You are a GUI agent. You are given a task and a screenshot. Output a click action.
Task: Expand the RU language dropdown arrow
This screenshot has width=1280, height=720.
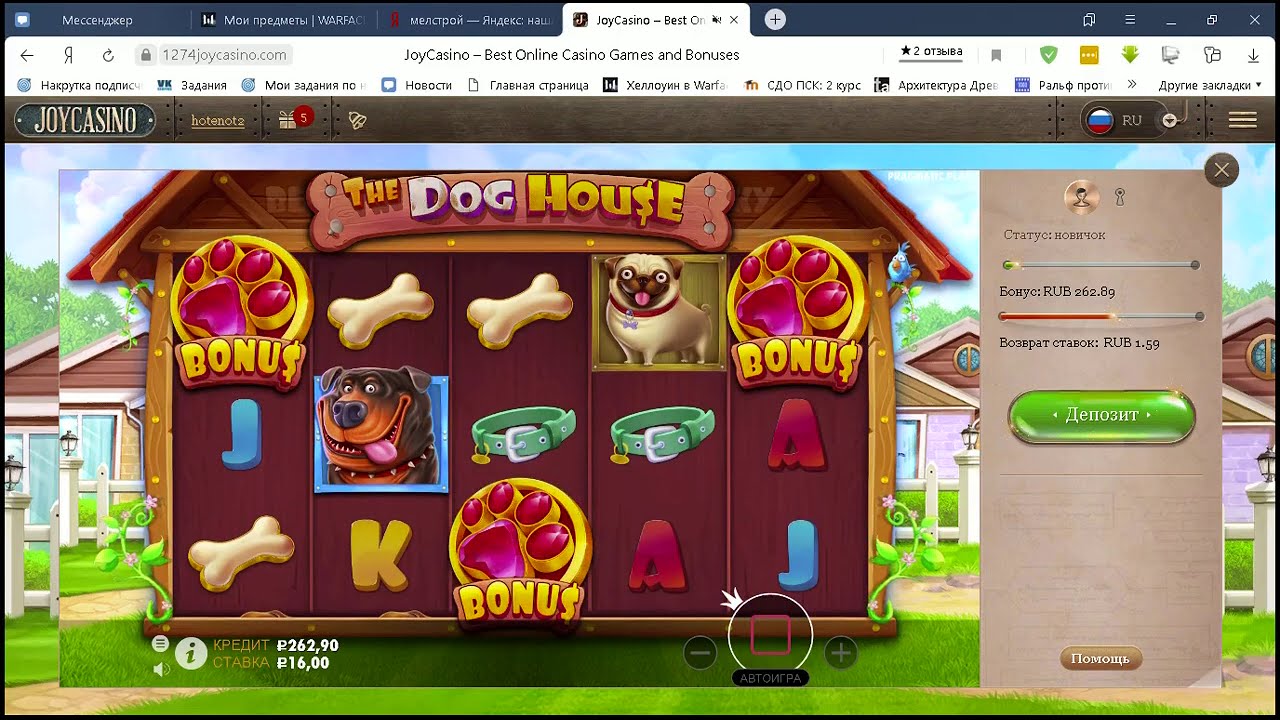click(x=1170, y=120)
